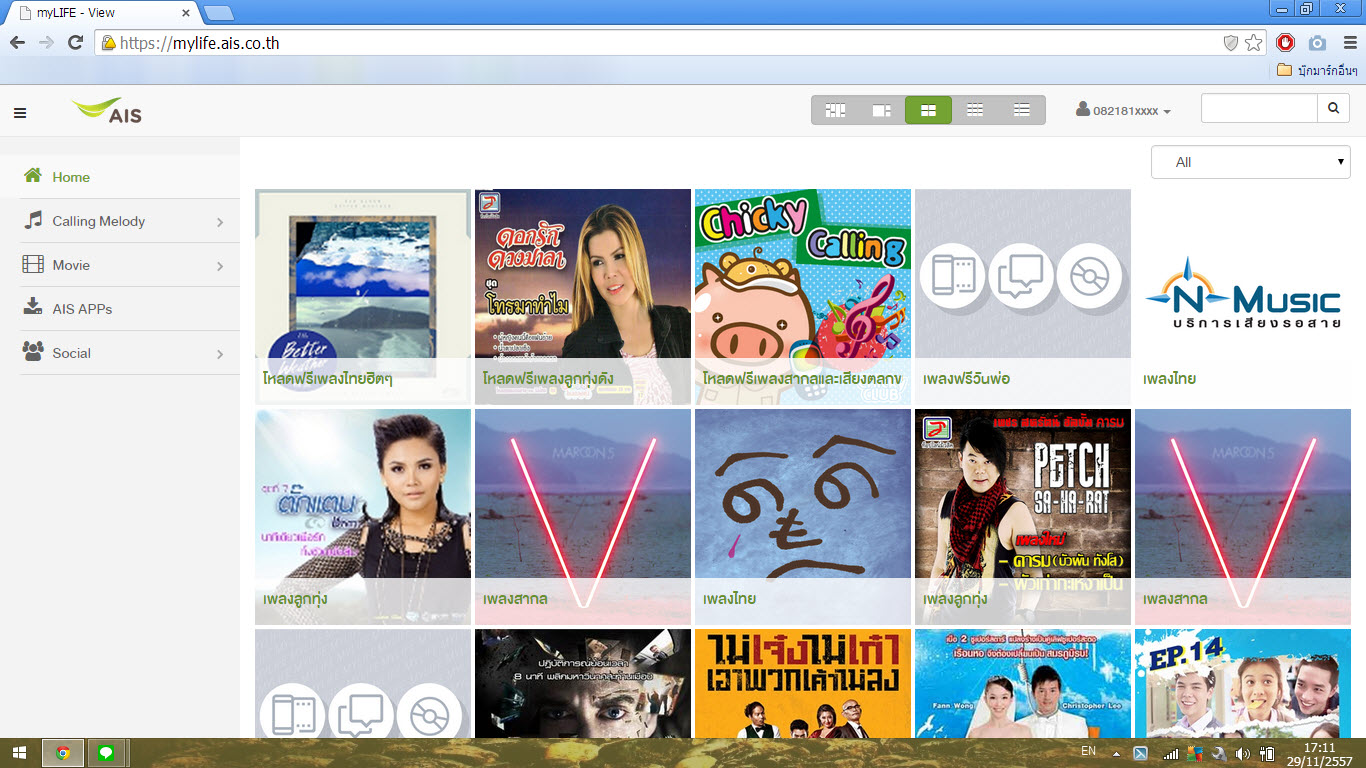Click the magnifier search button
This screenshot has height=768, width=1366.
1333,109
